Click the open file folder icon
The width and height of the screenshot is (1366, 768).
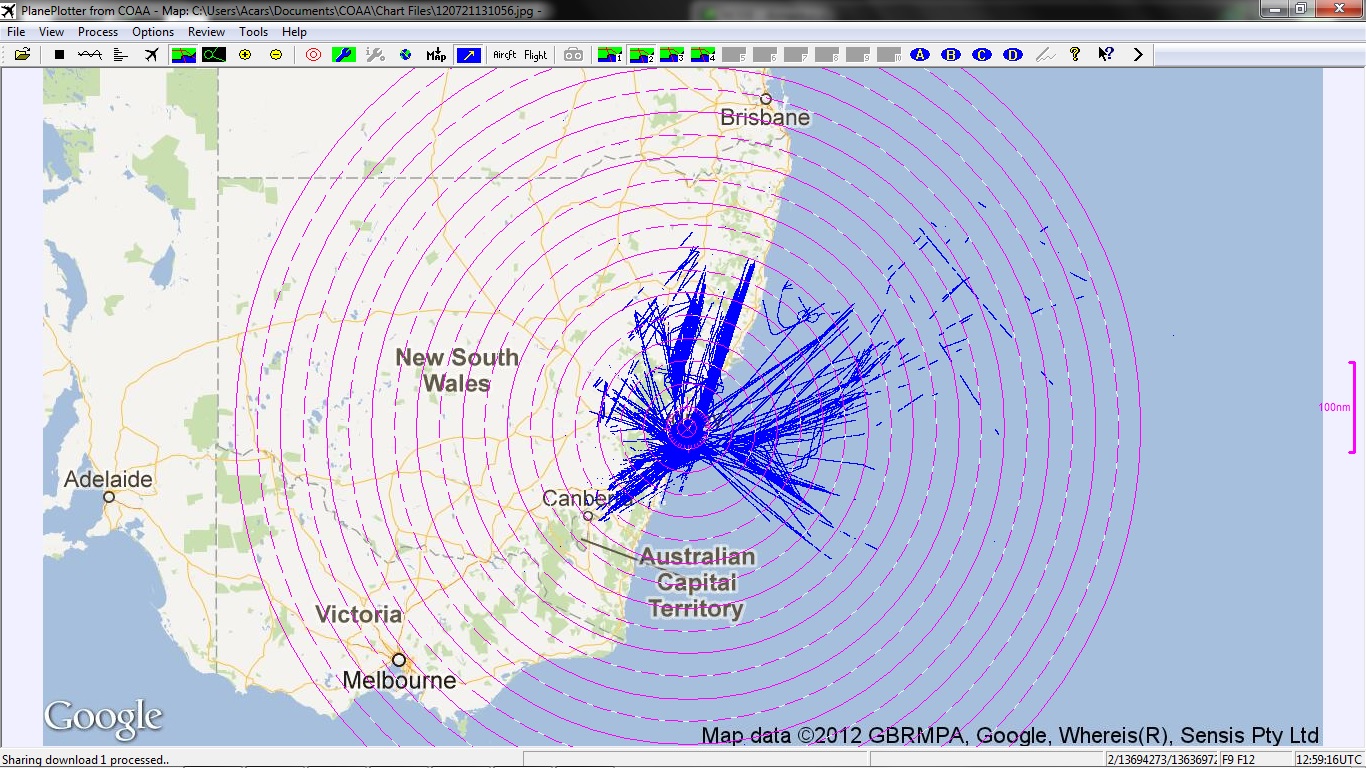[x=22, y=55]
